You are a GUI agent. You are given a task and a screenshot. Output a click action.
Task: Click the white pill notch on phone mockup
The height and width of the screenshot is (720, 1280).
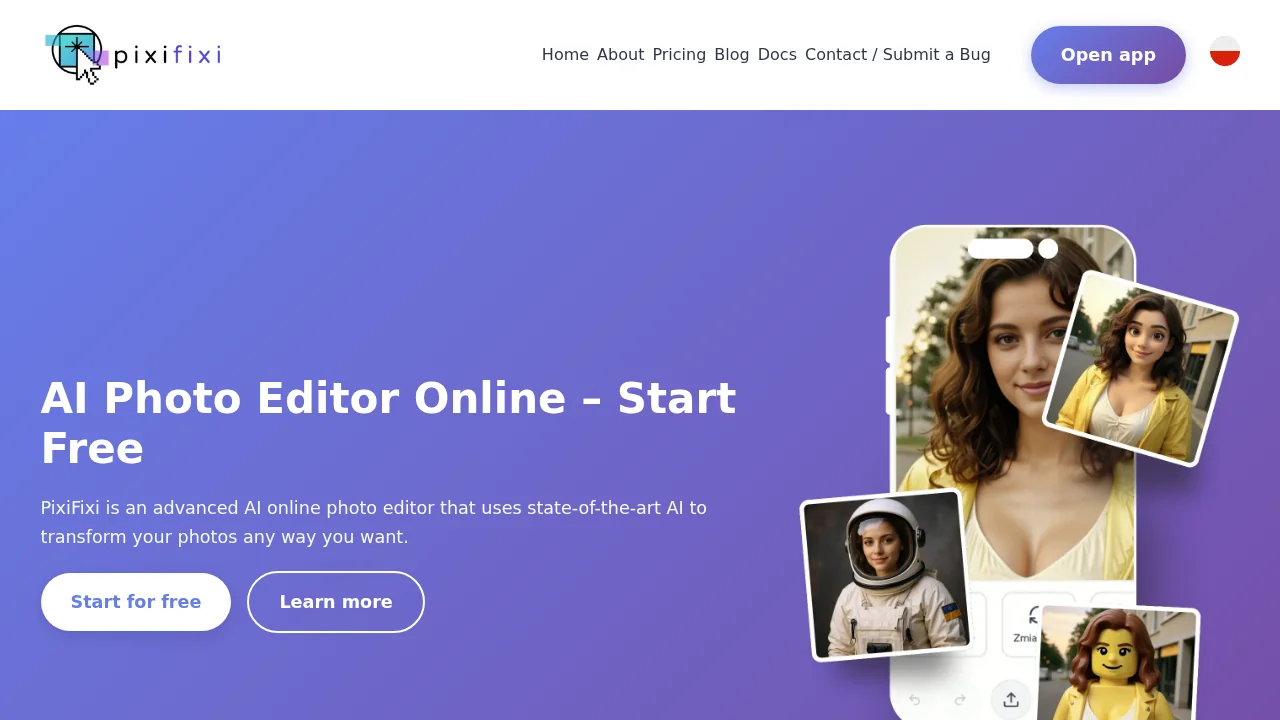[1001, 248]
